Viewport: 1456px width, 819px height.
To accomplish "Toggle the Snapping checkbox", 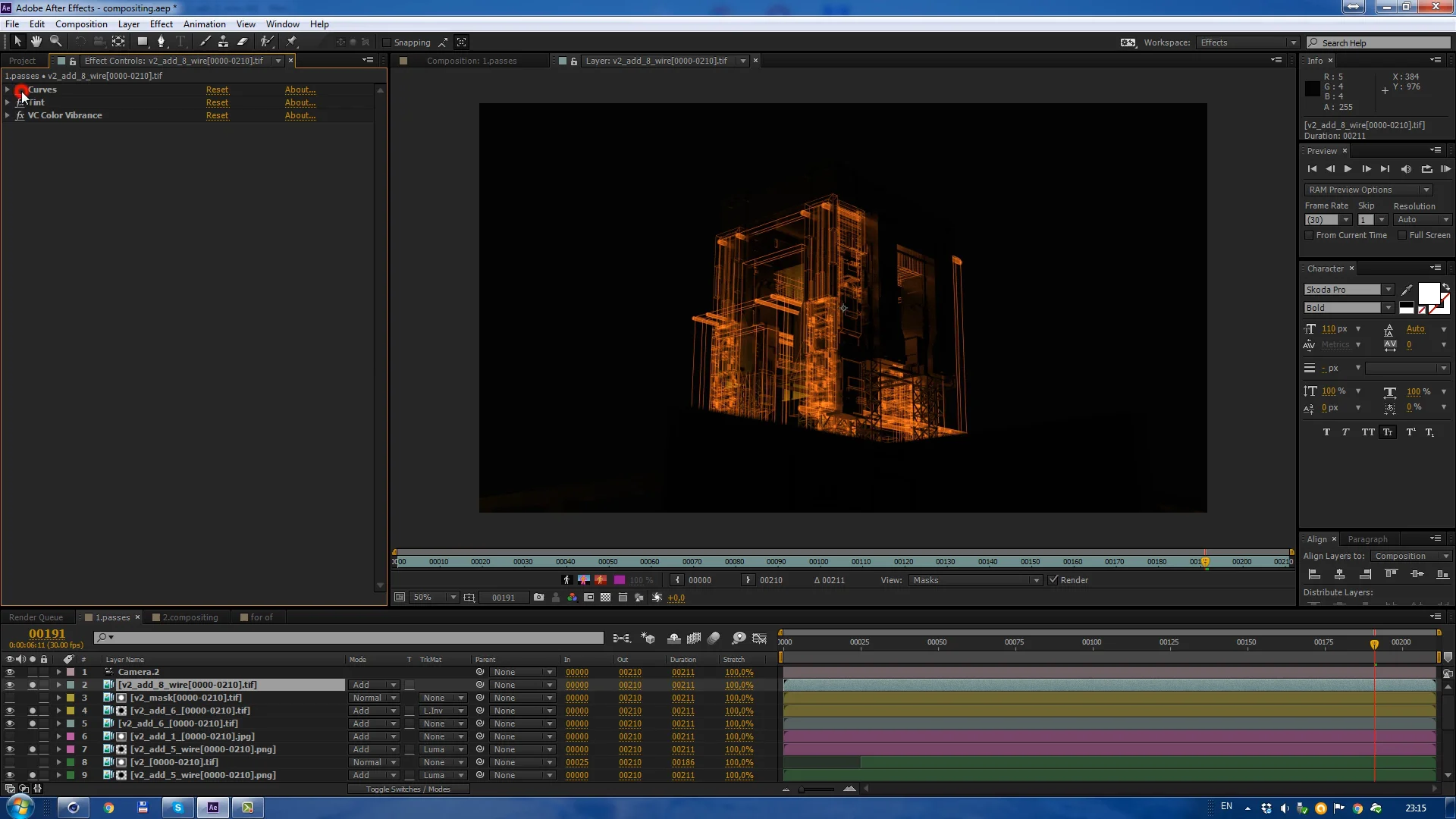I will 387,42.
